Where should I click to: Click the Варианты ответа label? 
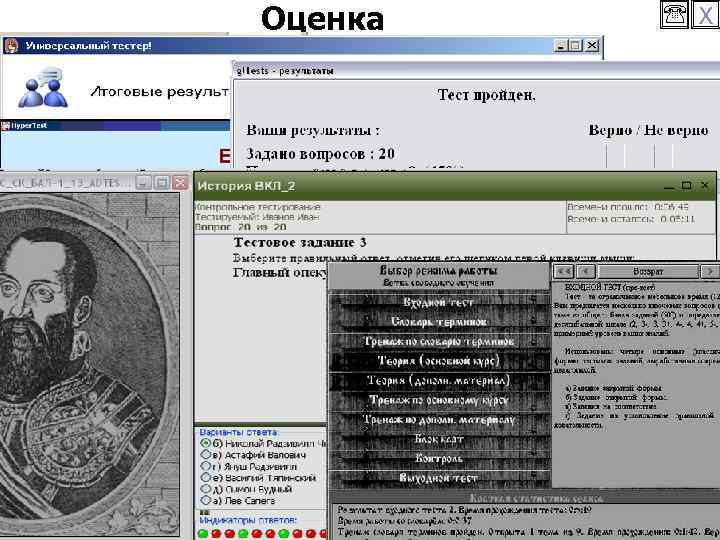[x=238, y=433]
